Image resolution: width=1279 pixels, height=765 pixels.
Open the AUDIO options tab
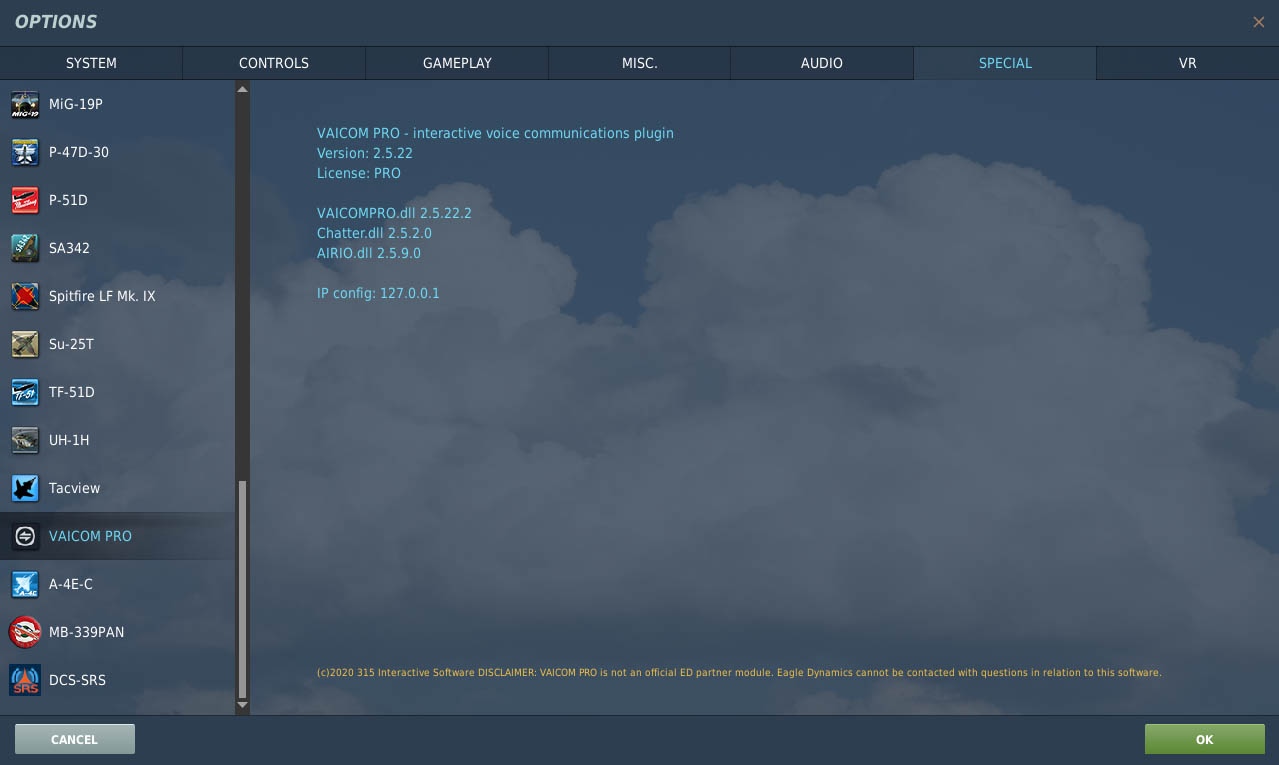coord(822,63)
